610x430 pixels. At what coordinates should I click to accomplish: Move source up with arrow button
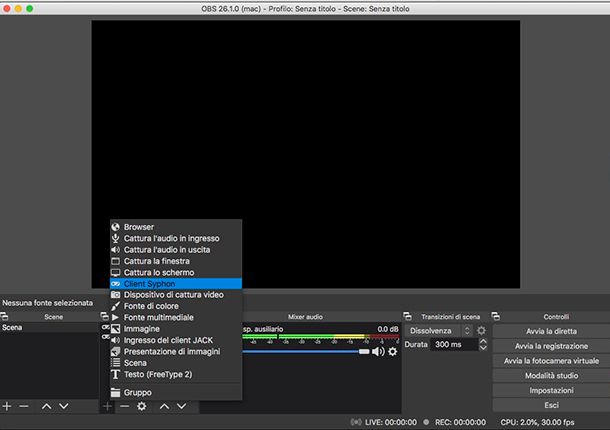pos(165,406)
